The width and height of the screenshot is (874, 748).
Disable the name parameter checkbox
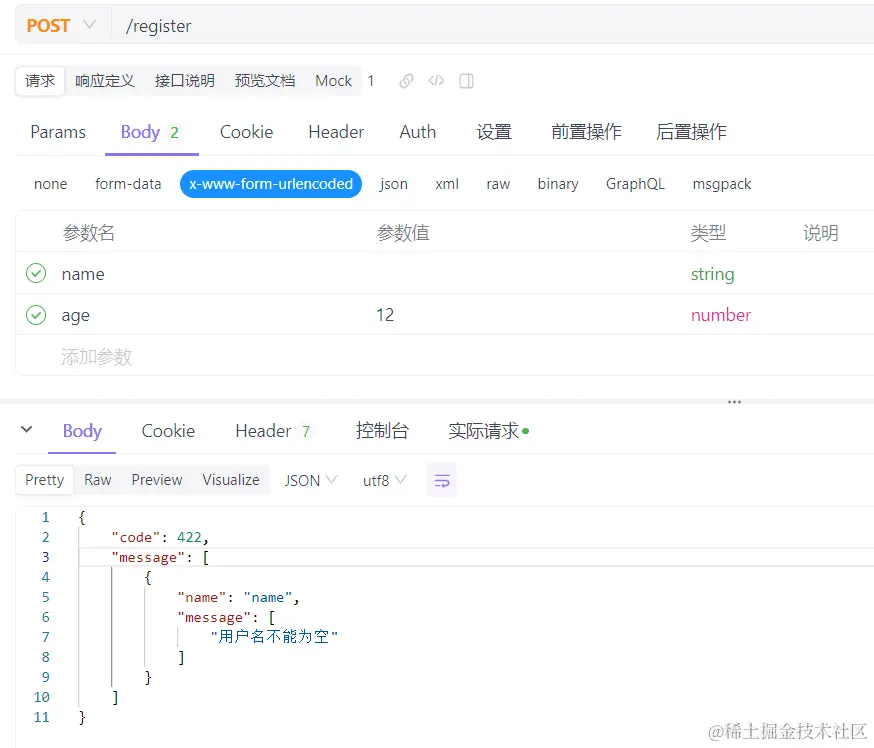36,273
